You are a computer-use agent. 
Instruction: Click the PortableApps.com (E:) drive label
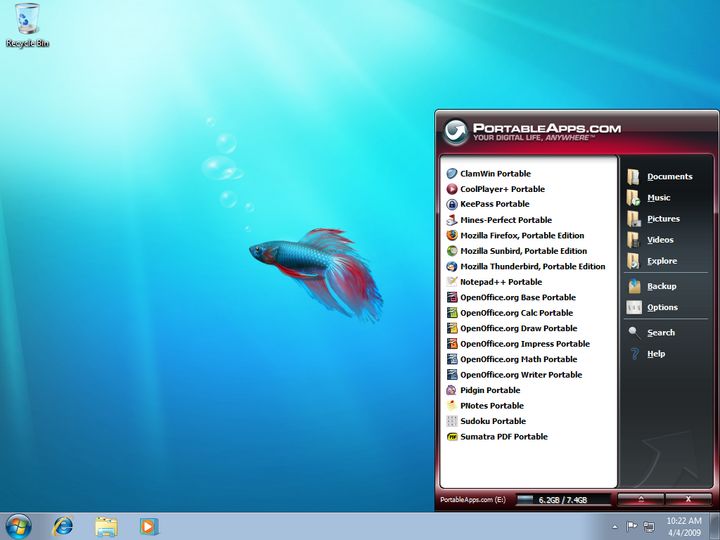[473, 500]
